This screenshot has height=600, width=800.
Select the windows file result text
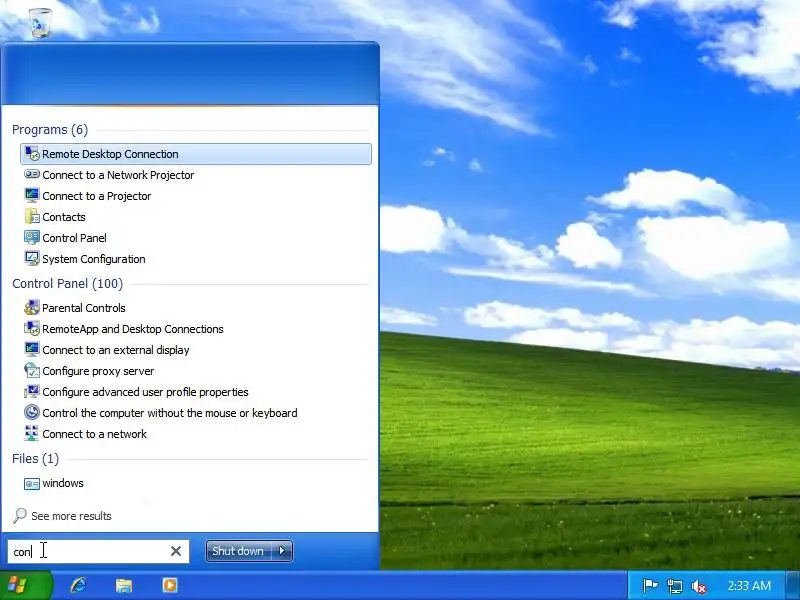63,483
